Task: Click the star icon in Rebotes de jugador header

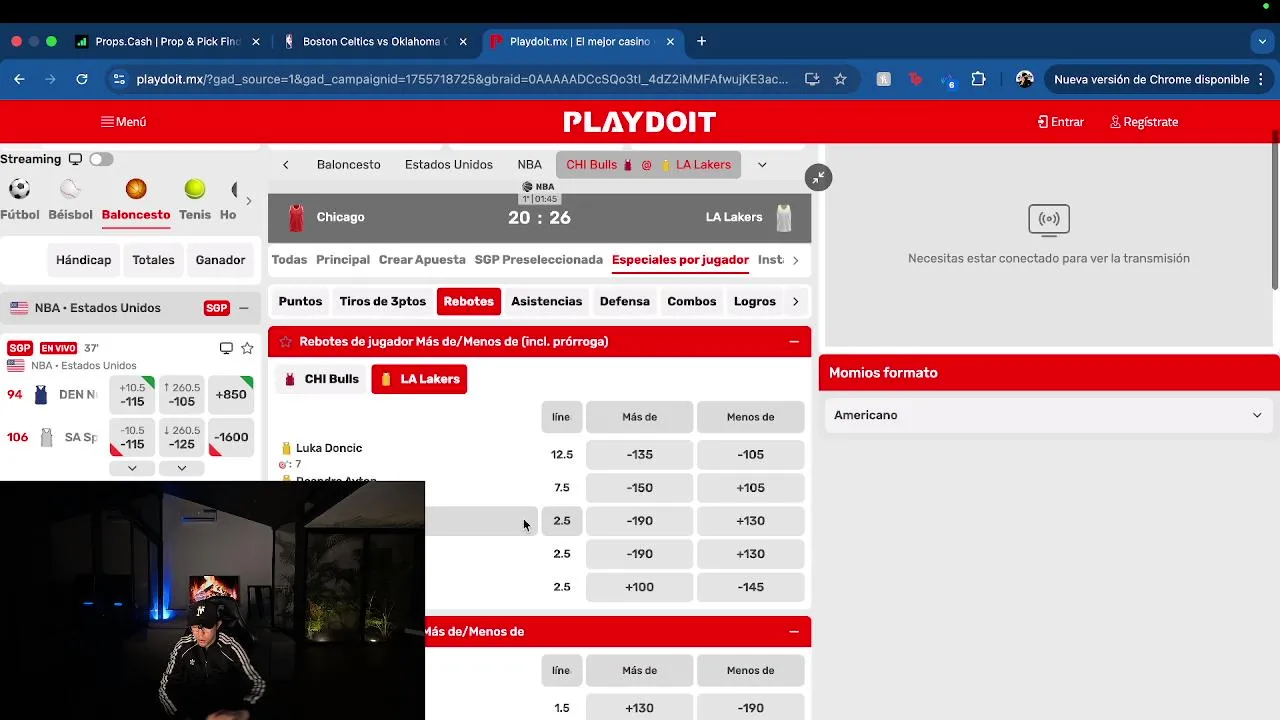Action: point(286,342)
